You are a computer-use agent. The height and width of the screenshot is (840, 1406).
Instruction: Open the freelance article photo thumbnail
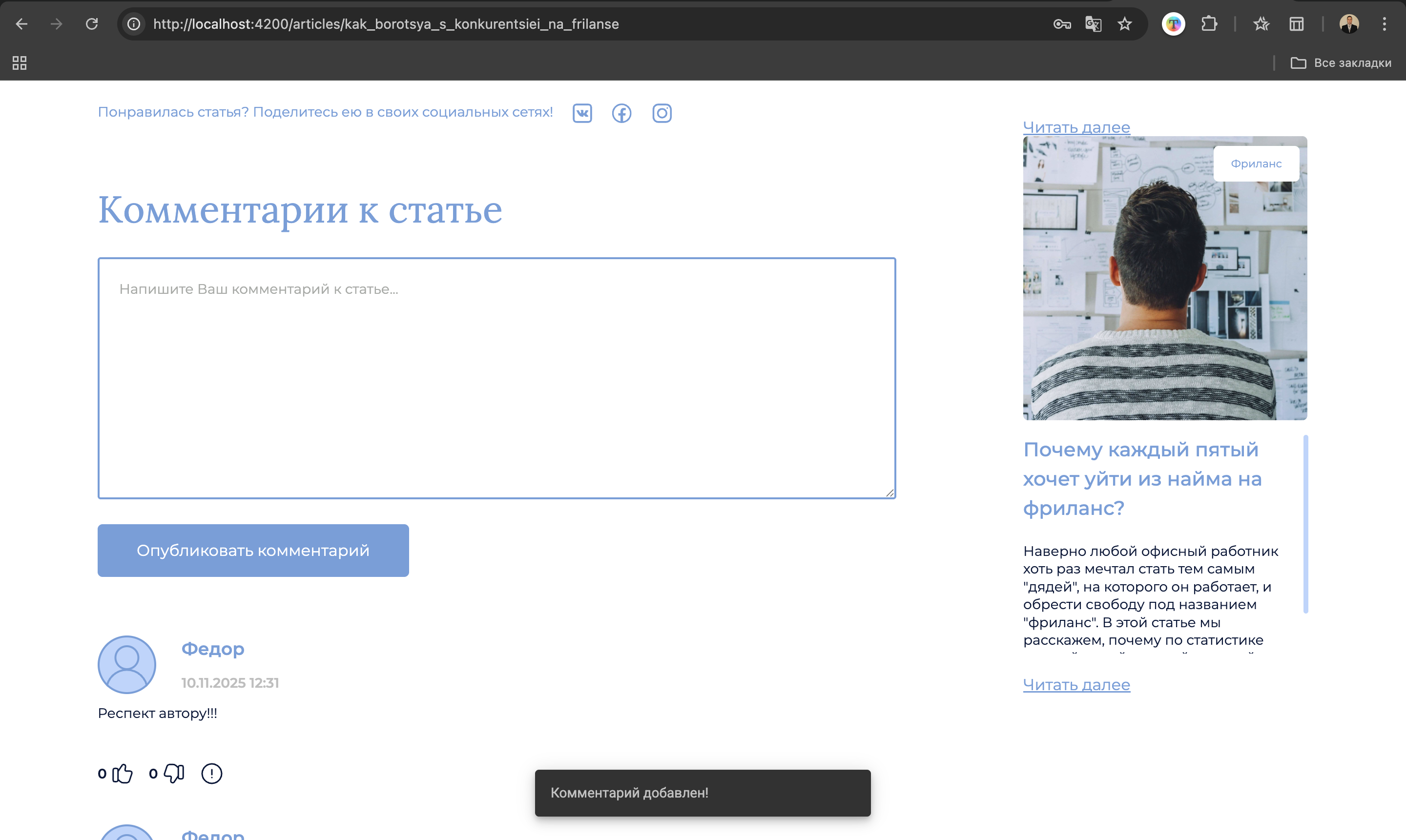[x=1165, y=278]
